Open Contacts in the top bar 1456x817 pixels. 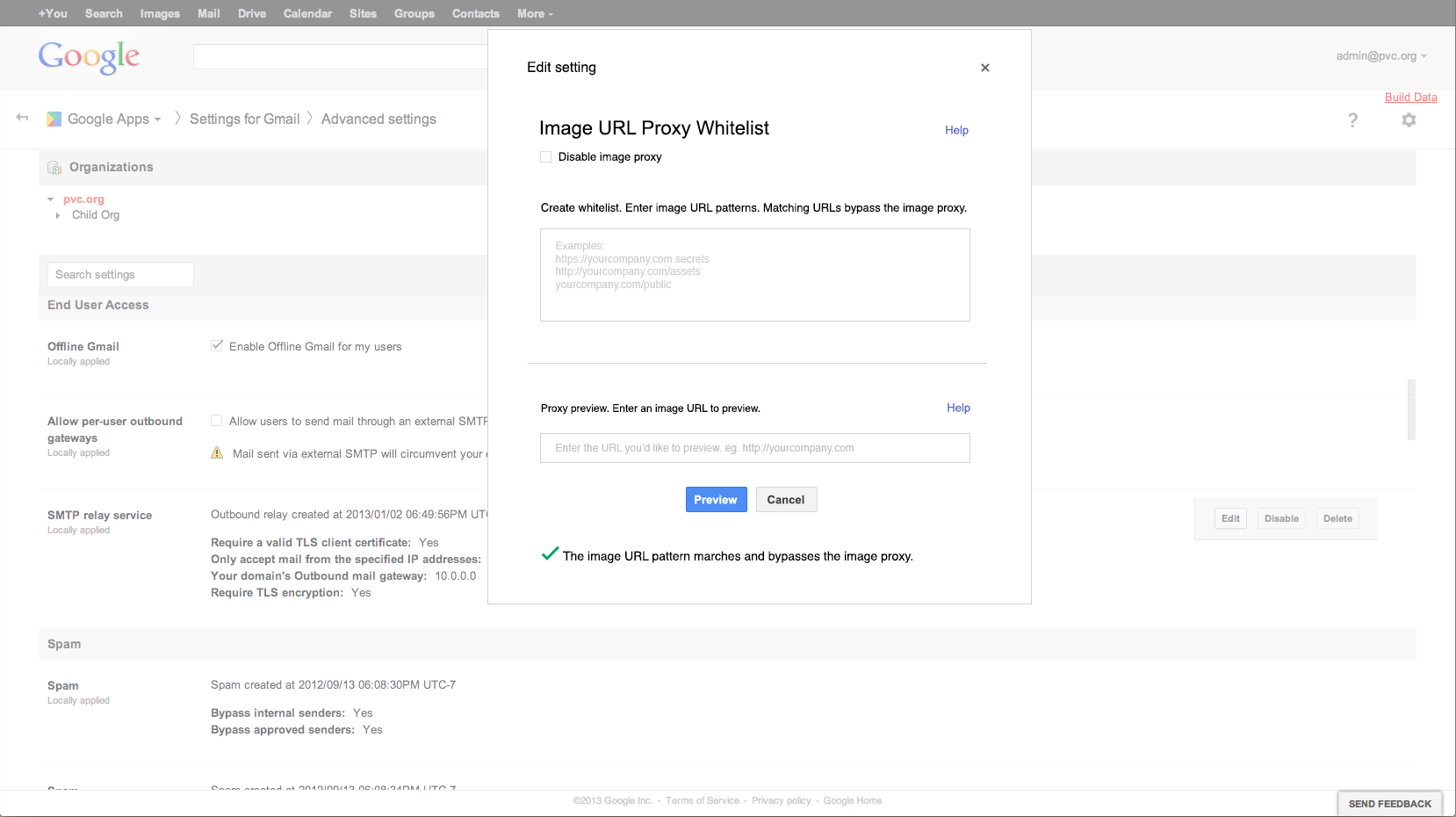tap(476, 13)
